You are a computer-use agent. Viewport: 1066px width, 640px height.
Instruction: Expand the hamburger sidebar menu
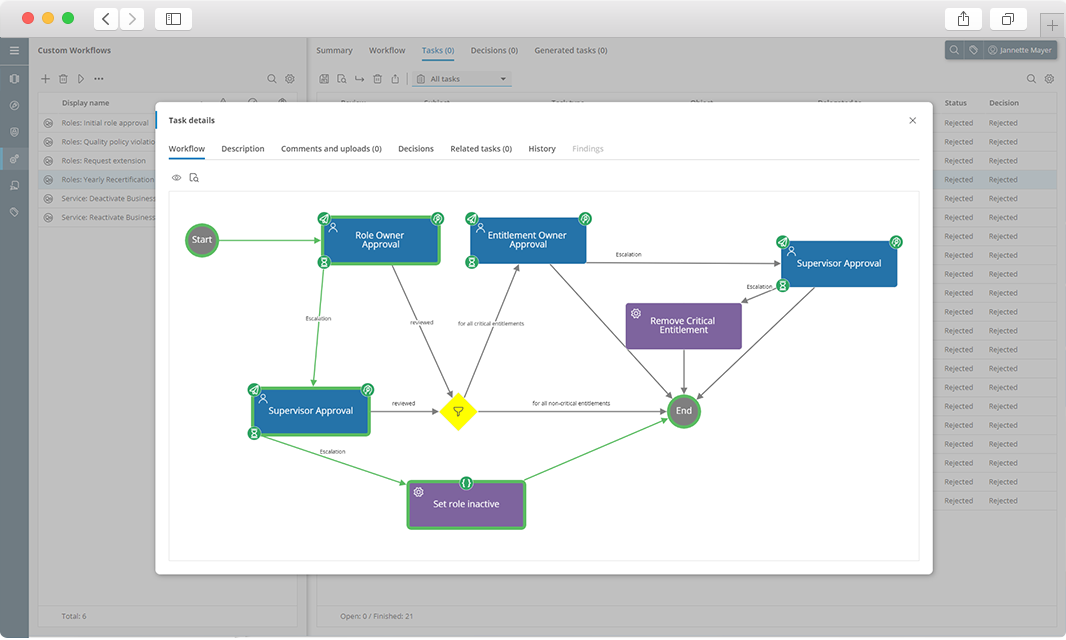tap(14, 50)
